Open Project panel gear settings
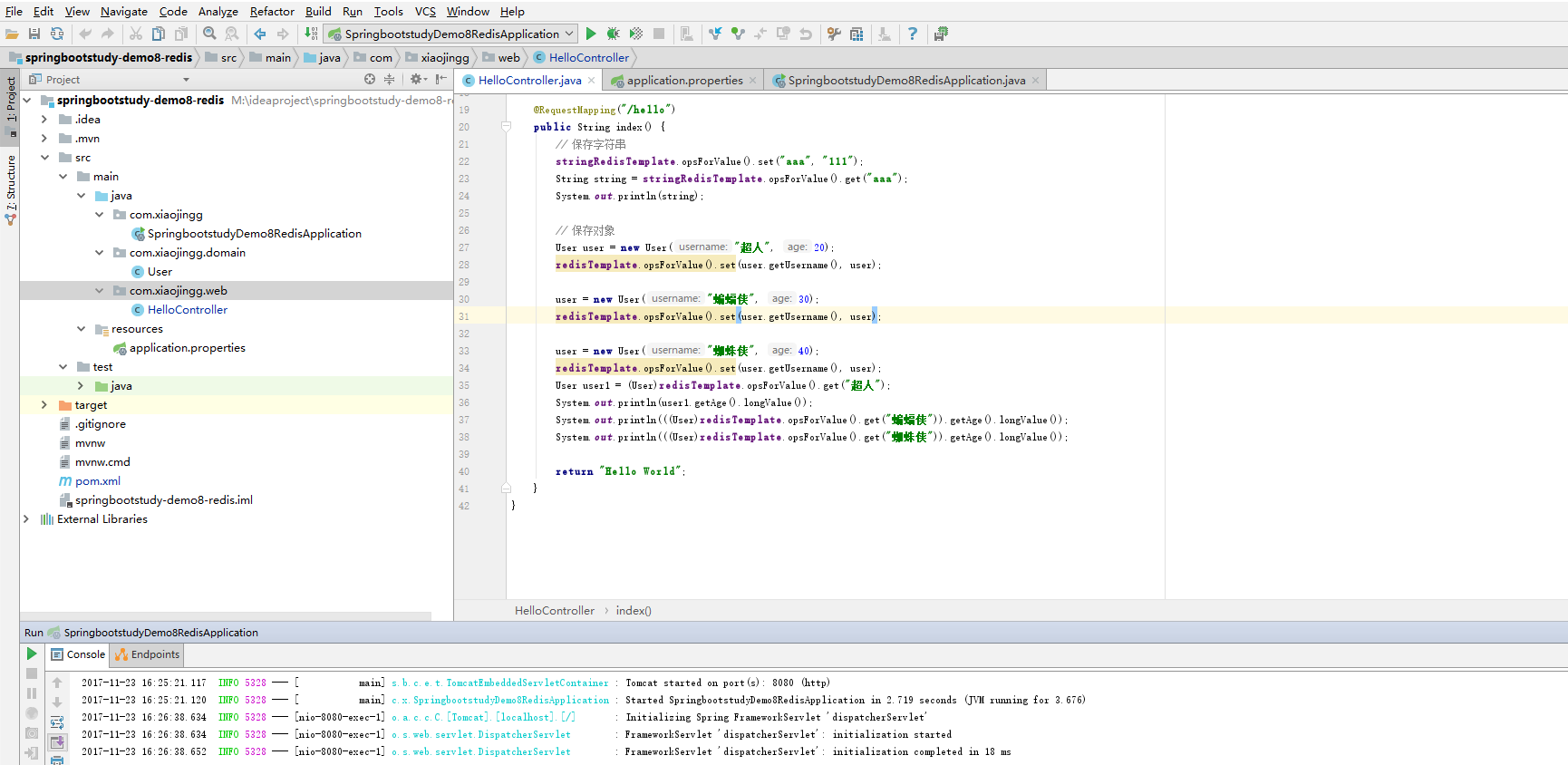This screenshot has height=765, width=1568. click(x=416, y=80)
